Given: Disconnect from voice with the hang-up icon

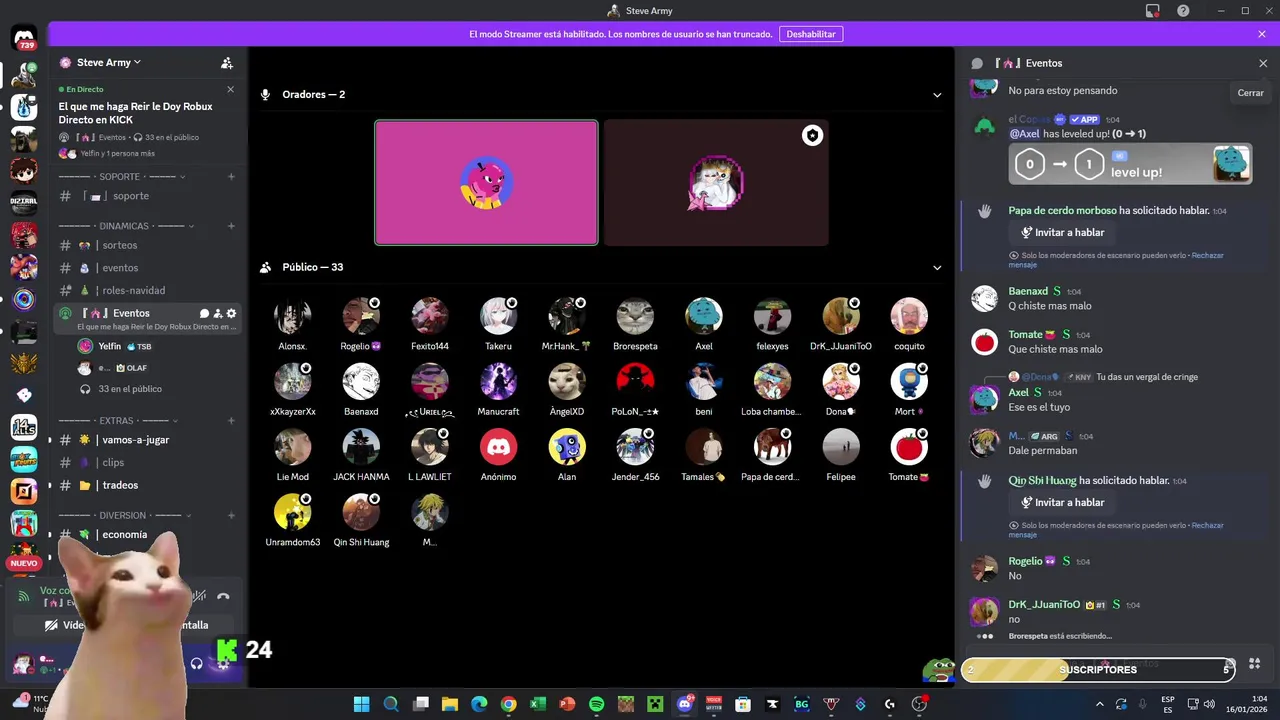Looking at the screenshot, I should click(x=223, y=597).
